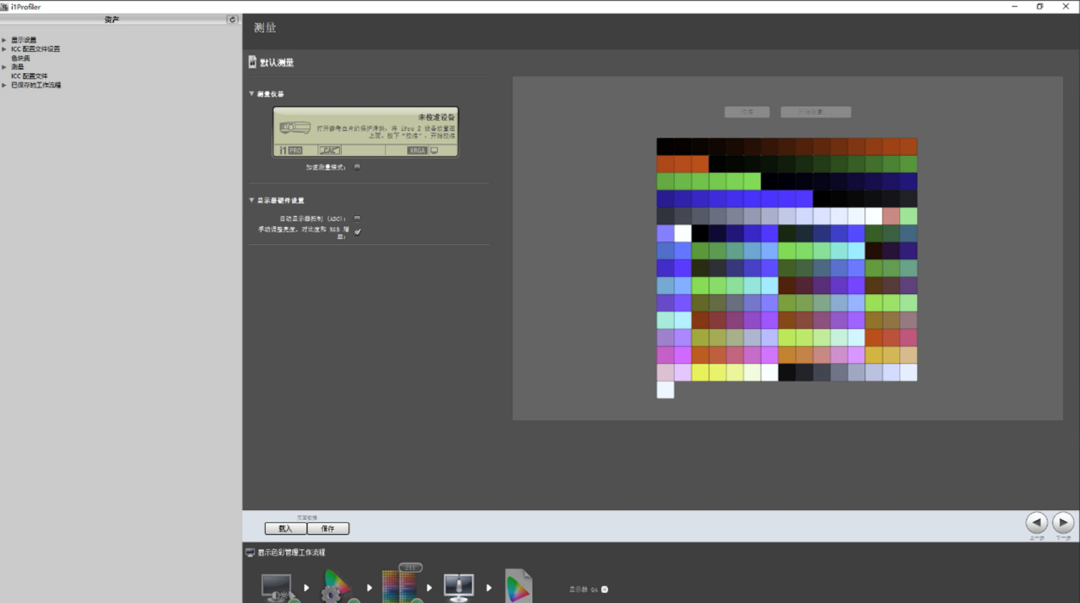Click the projector device icon in instrument display
The height and width of the screenshot is (603, 1080).
pyautogui.click(x=295, y=128)
